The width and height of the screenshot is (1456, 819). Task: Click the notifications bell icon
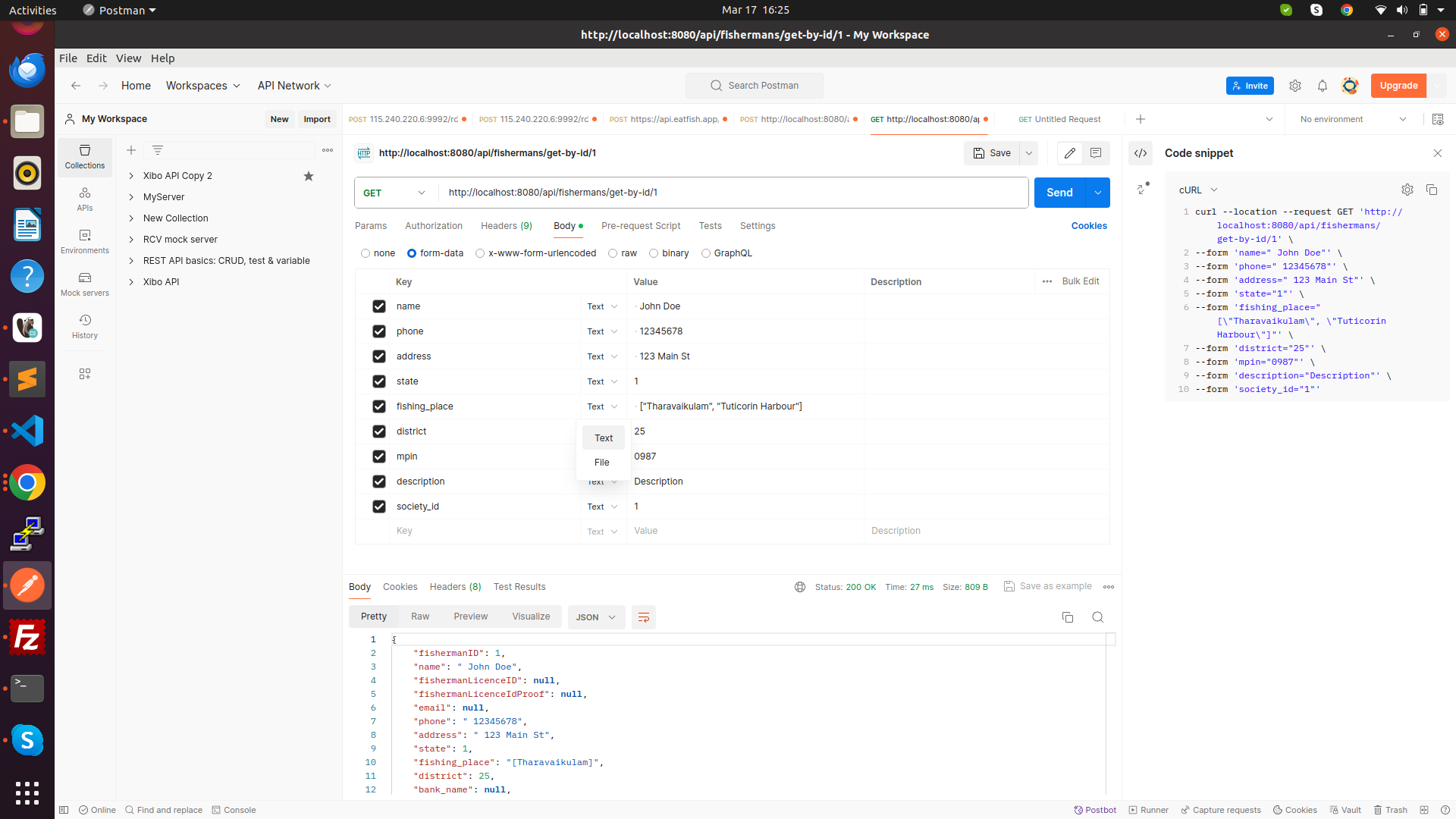pos(1323,86)
